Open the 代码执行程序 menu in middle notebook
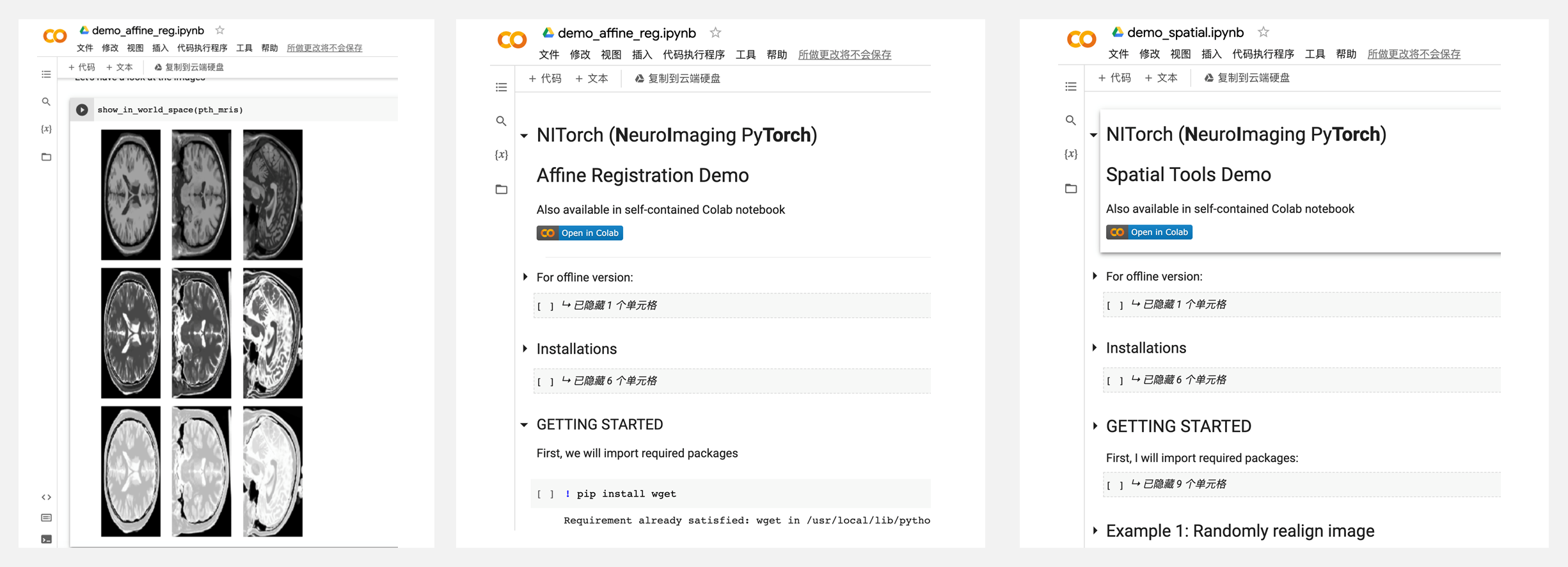This screenshot has width=1568, height=567. (693, 55)
